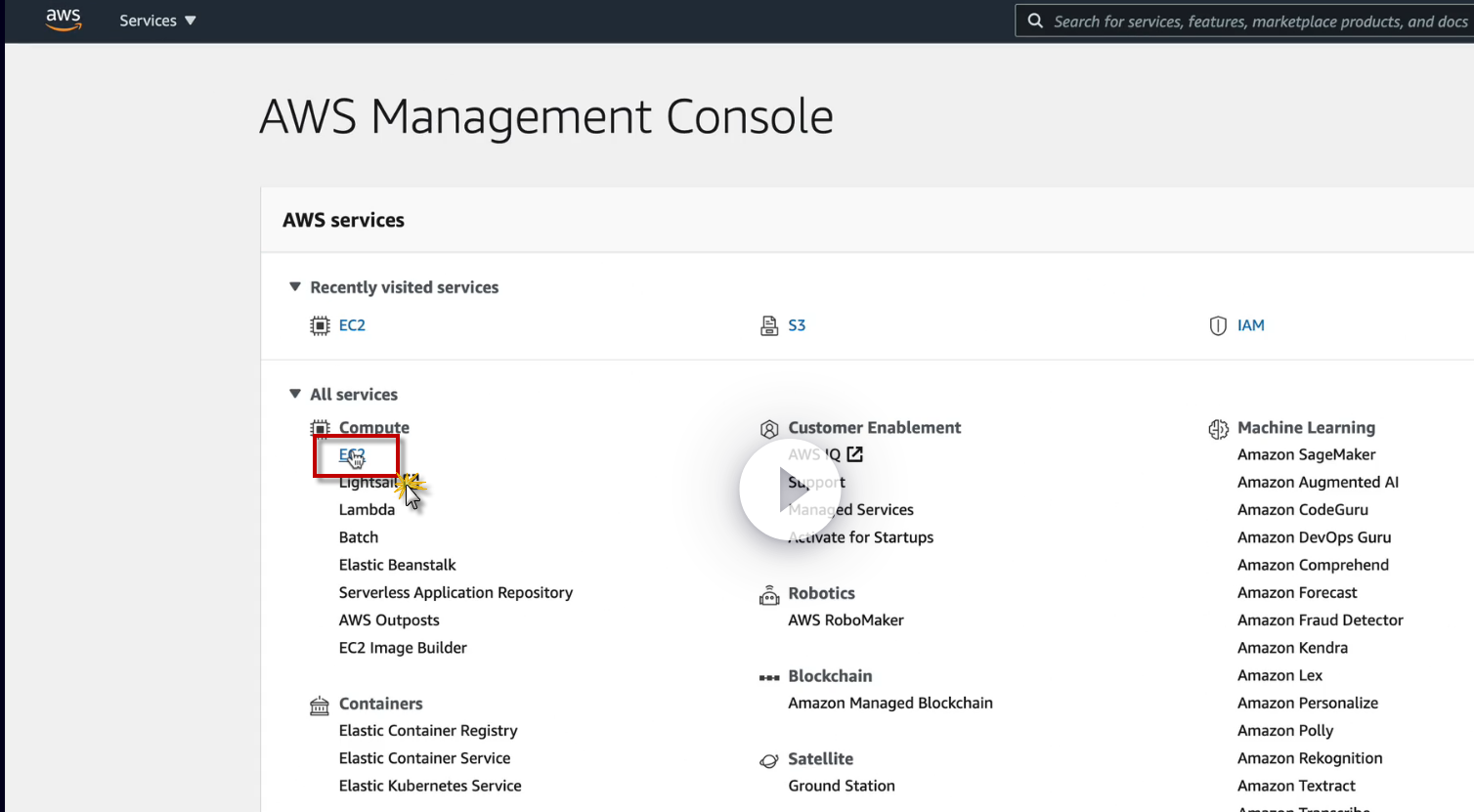This screenshot has width=1474, height=812.
Task: Click the EC2 chip icon in recently visited
Action: 320,325
